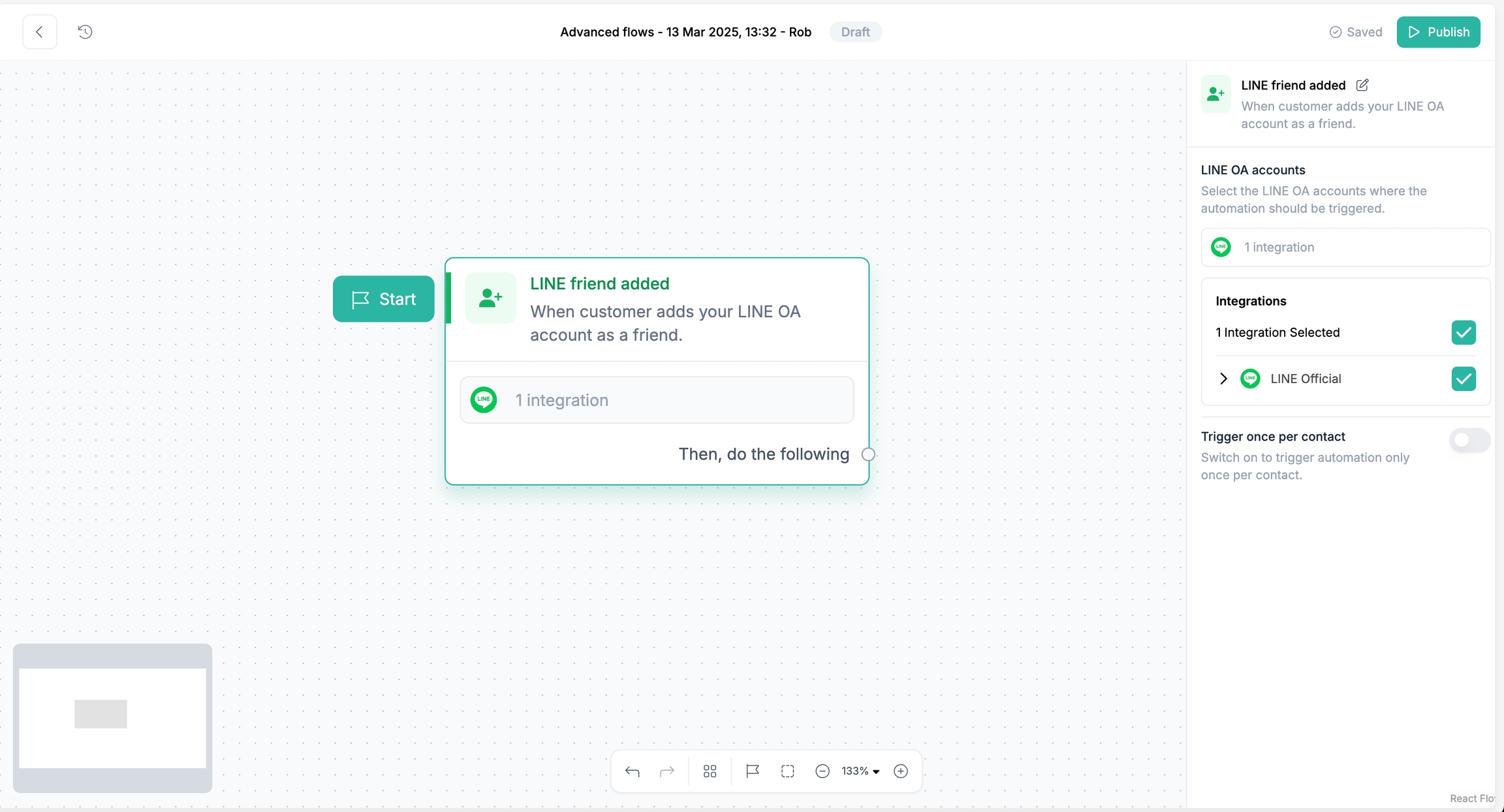Viewport: 1504px width, 812px height.
Task: Click the Then, do the following connector handle
Action: coord(868,454)
